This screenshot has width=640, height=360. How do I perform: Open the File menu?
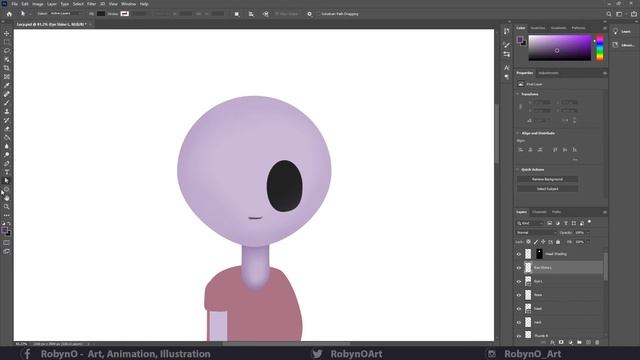[x=14, y=4]
